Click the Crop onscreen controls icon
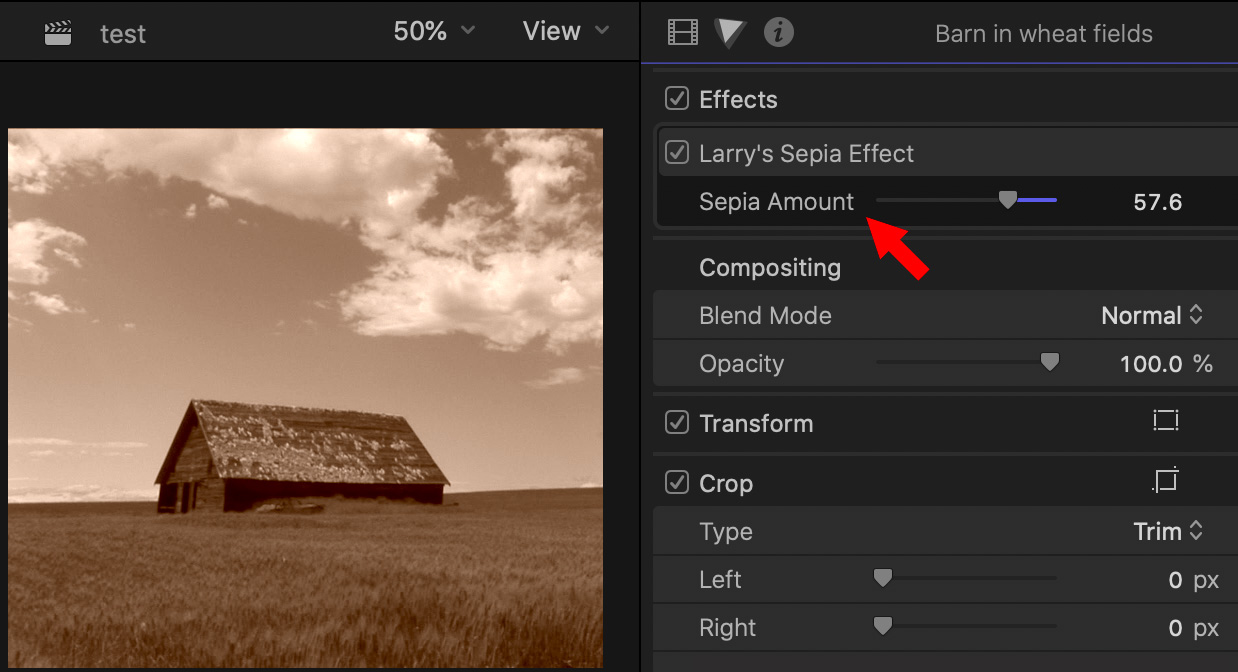The height and width of the screenshot is (672, 1238). (x=1165, y=482)
